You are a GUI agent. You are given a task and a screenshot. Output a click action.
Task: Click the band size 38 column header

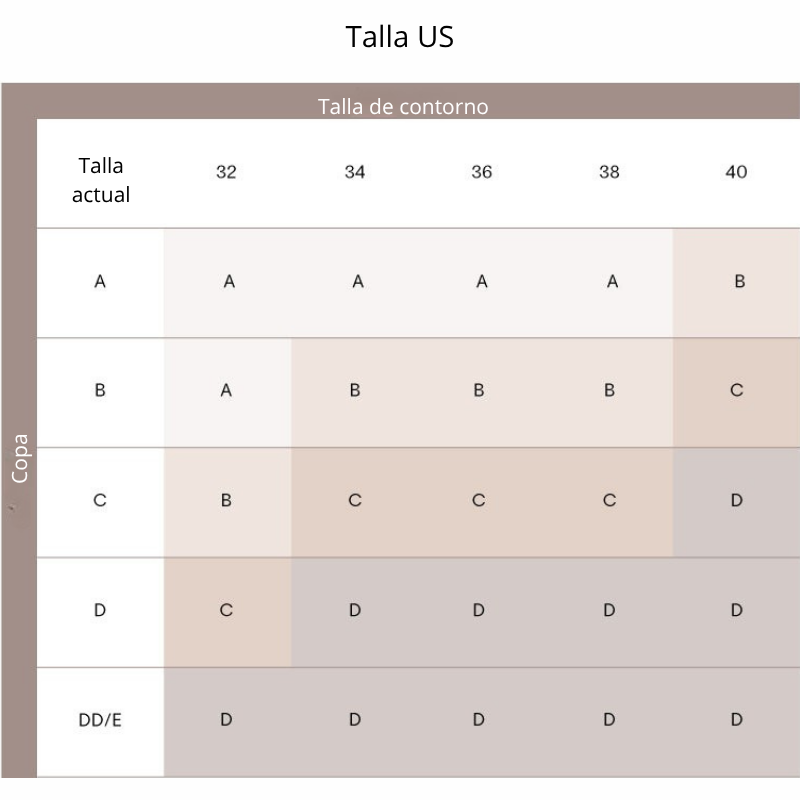[x=609, y=172]
